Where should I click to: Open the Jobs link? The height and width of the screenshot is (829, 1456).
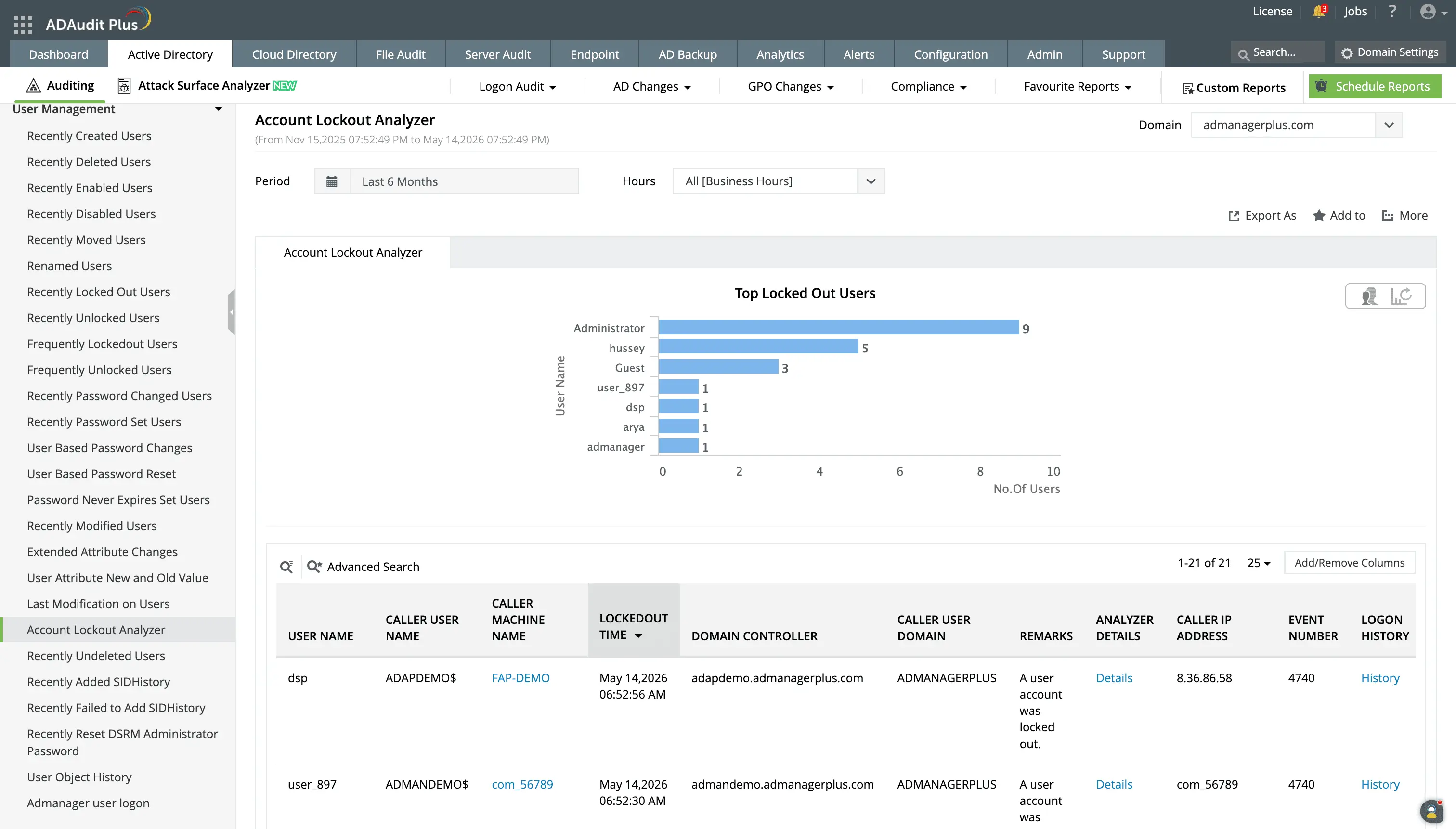click(1355, 12)
